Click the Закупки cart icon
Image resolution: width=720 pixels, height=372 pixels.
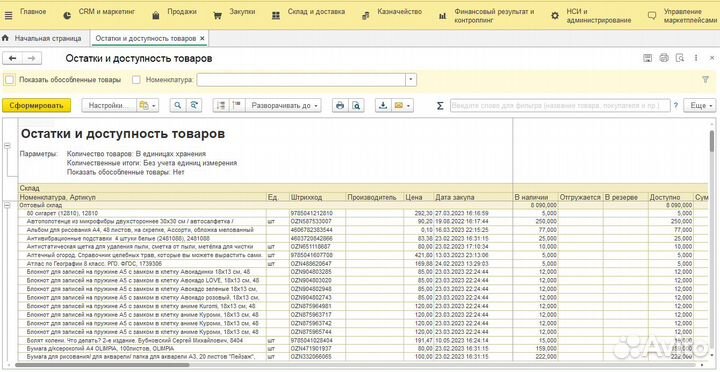click(217, 16)
